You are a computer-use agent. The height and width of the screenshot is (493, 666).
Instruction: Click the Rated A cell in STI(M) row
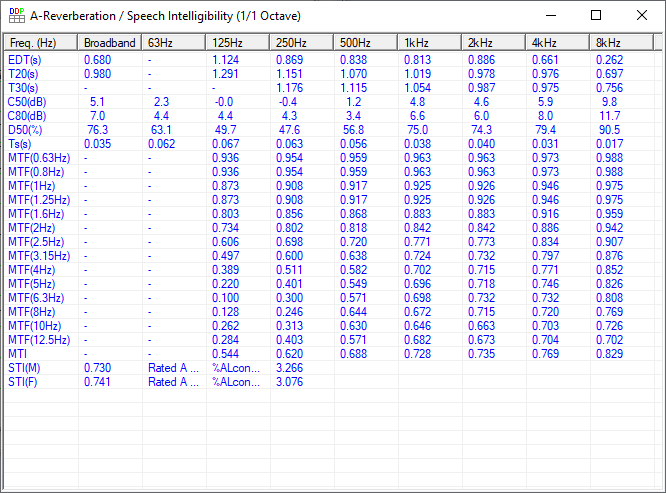coord(174,368)
